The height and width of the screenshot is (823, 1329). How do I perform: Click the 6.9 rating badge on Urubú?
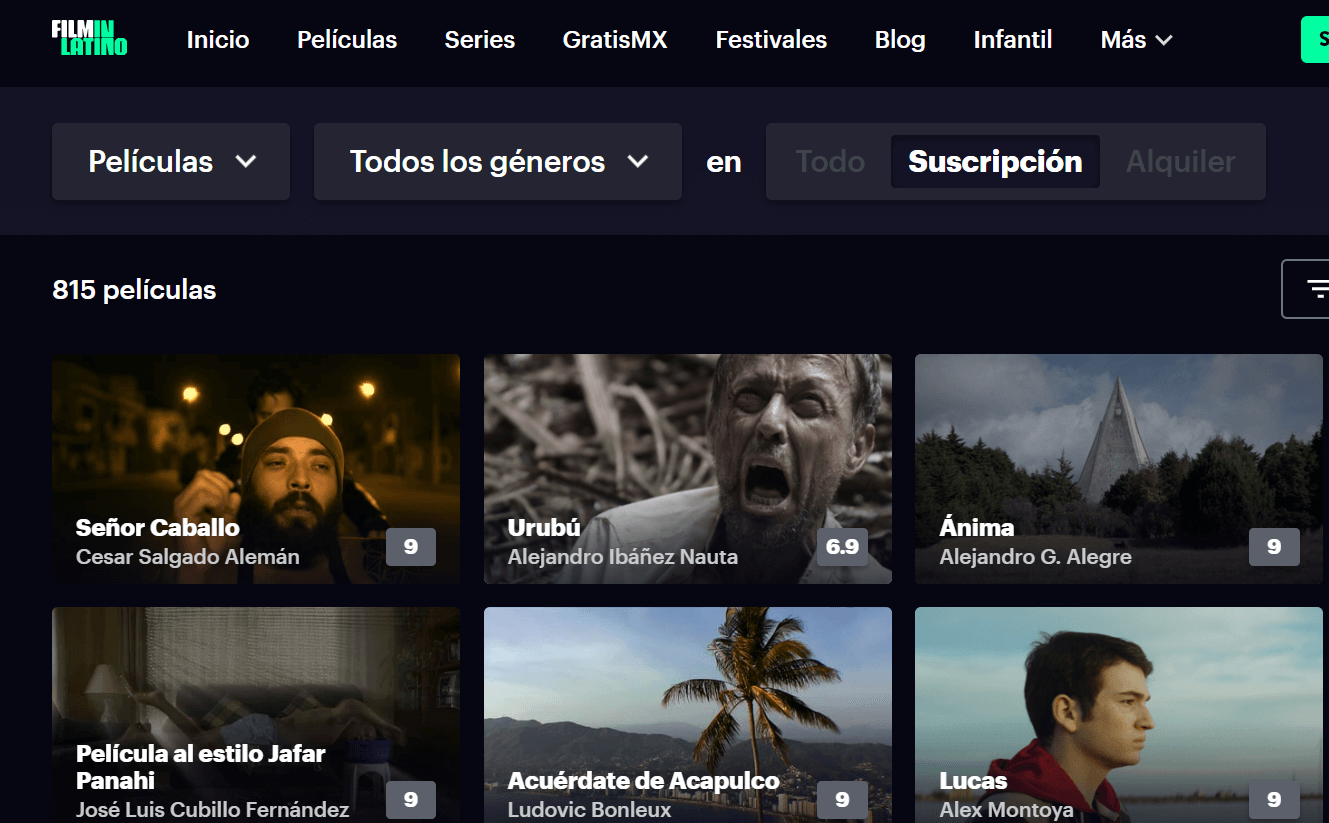[842, 547]
